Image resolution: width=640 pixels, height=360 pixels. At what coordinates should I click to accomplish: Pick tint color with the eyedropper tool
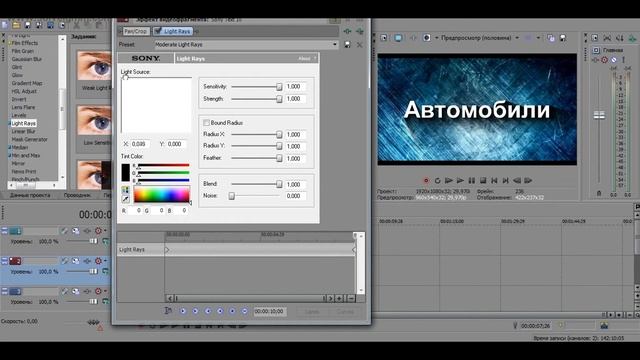click(x=125, y=199)
